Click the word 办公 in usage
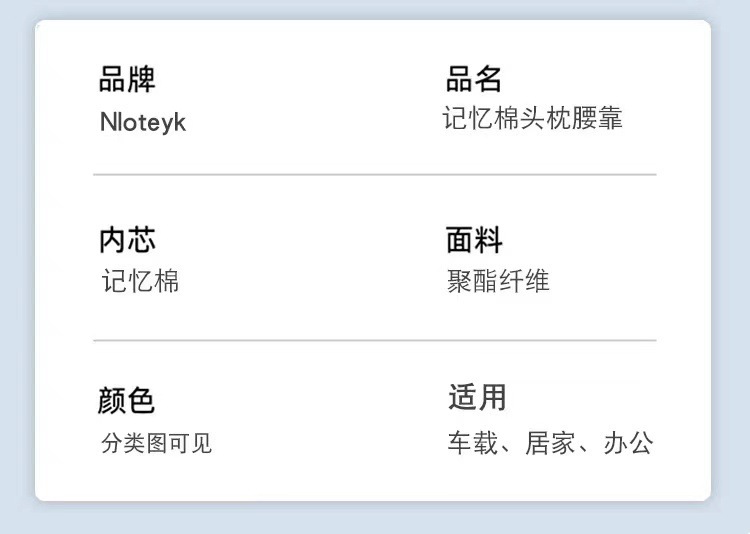The image size is (750, 534). (628, 443)
